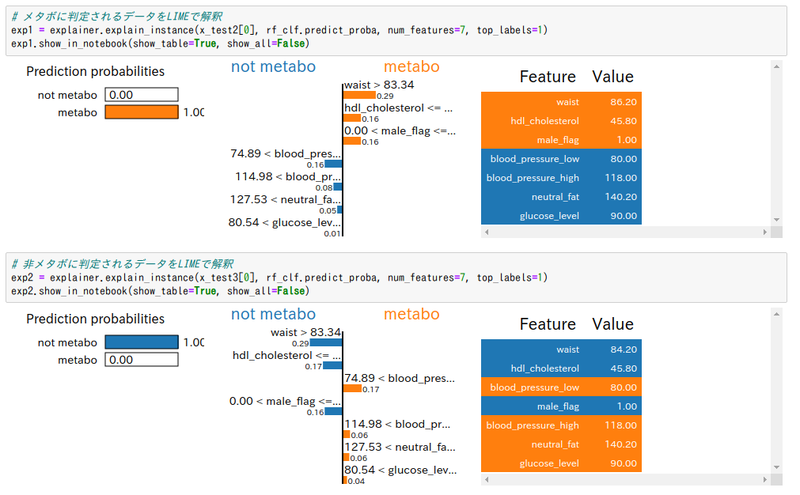Click the male_flag row in first table
The width and height of the screenshot is (800, 495).
point(561,139)
